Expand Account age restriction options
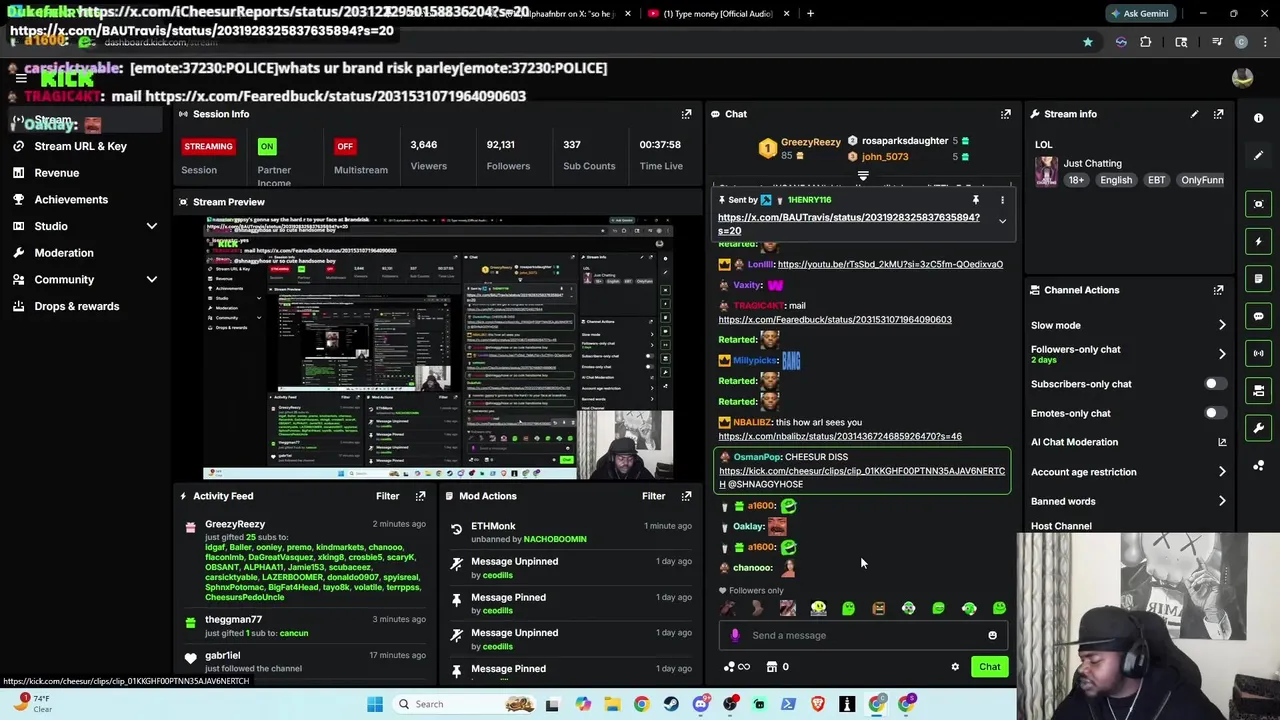This screenshot has width=1280, height=720. coord(1222,472)
